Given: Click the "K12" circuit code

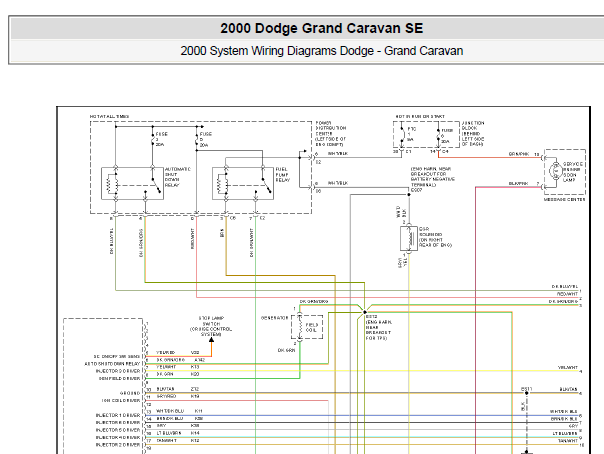Looking at the screenshot, I should click(195, 441).
